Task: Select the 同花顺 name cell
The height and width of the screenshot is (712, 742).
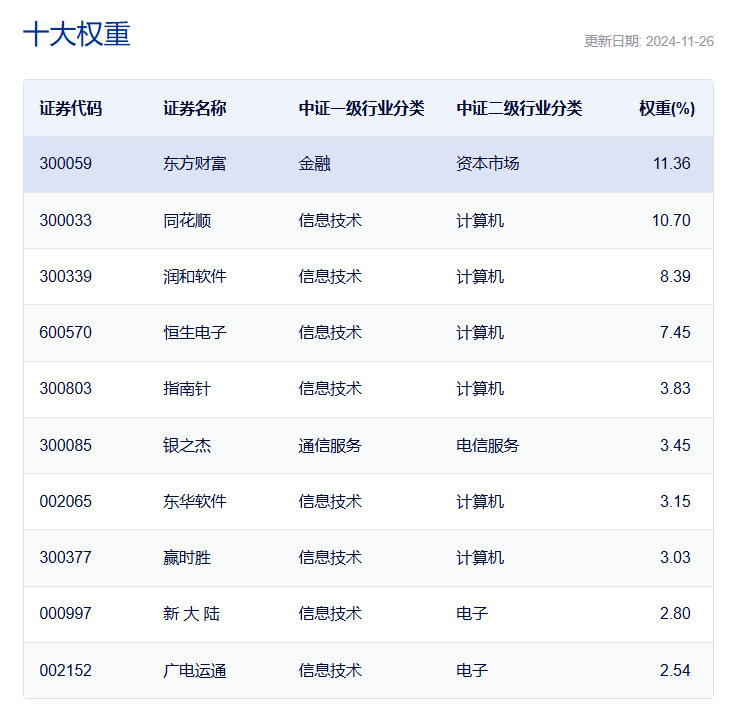Action: [187, 220]
